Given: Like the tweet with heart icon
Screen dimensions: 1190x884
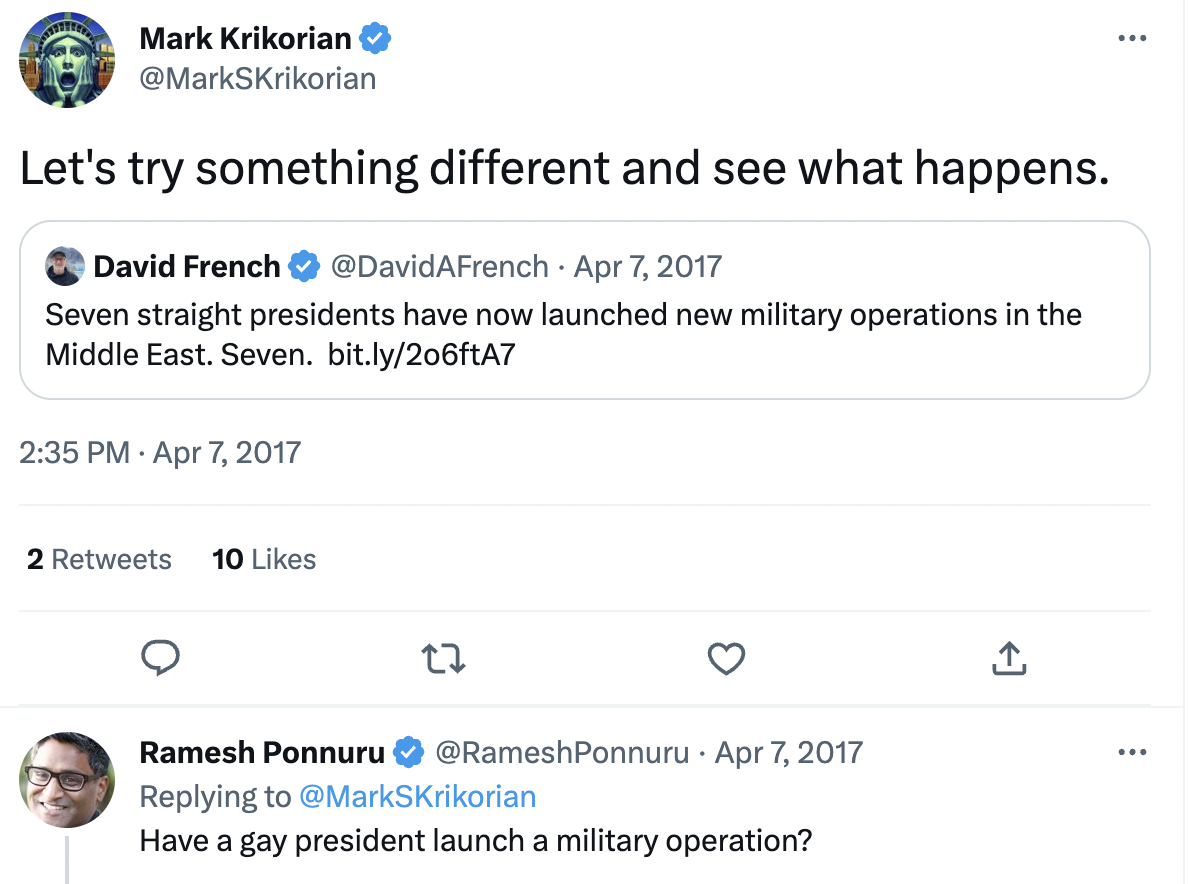Looking at the screenshot, I should pos(726,658).
